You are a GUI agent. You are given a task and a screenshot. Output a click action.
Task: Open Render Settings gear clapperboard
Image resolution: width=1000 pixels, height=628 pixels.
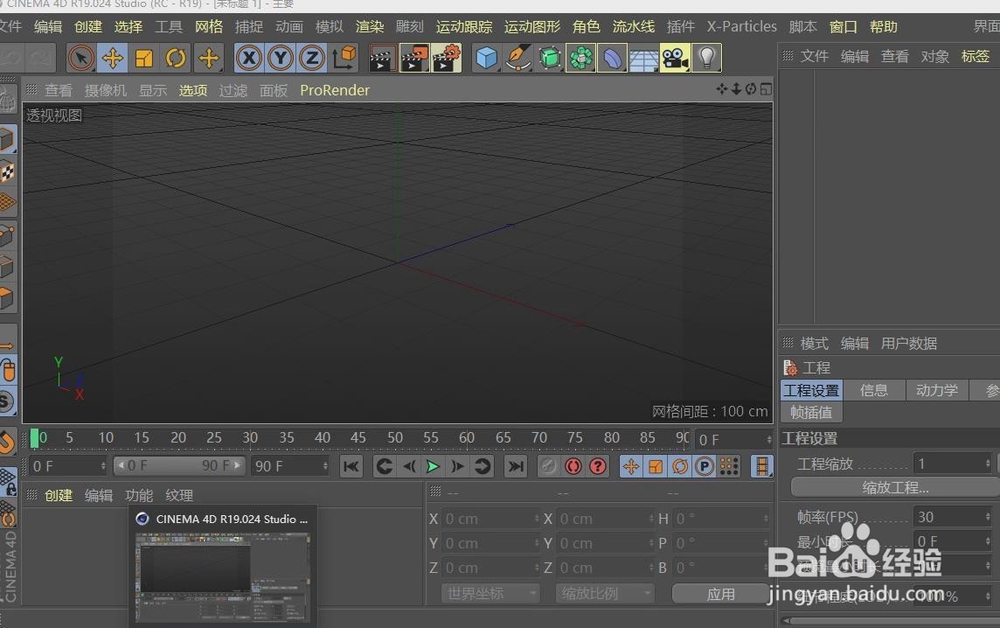pos(446,59)
